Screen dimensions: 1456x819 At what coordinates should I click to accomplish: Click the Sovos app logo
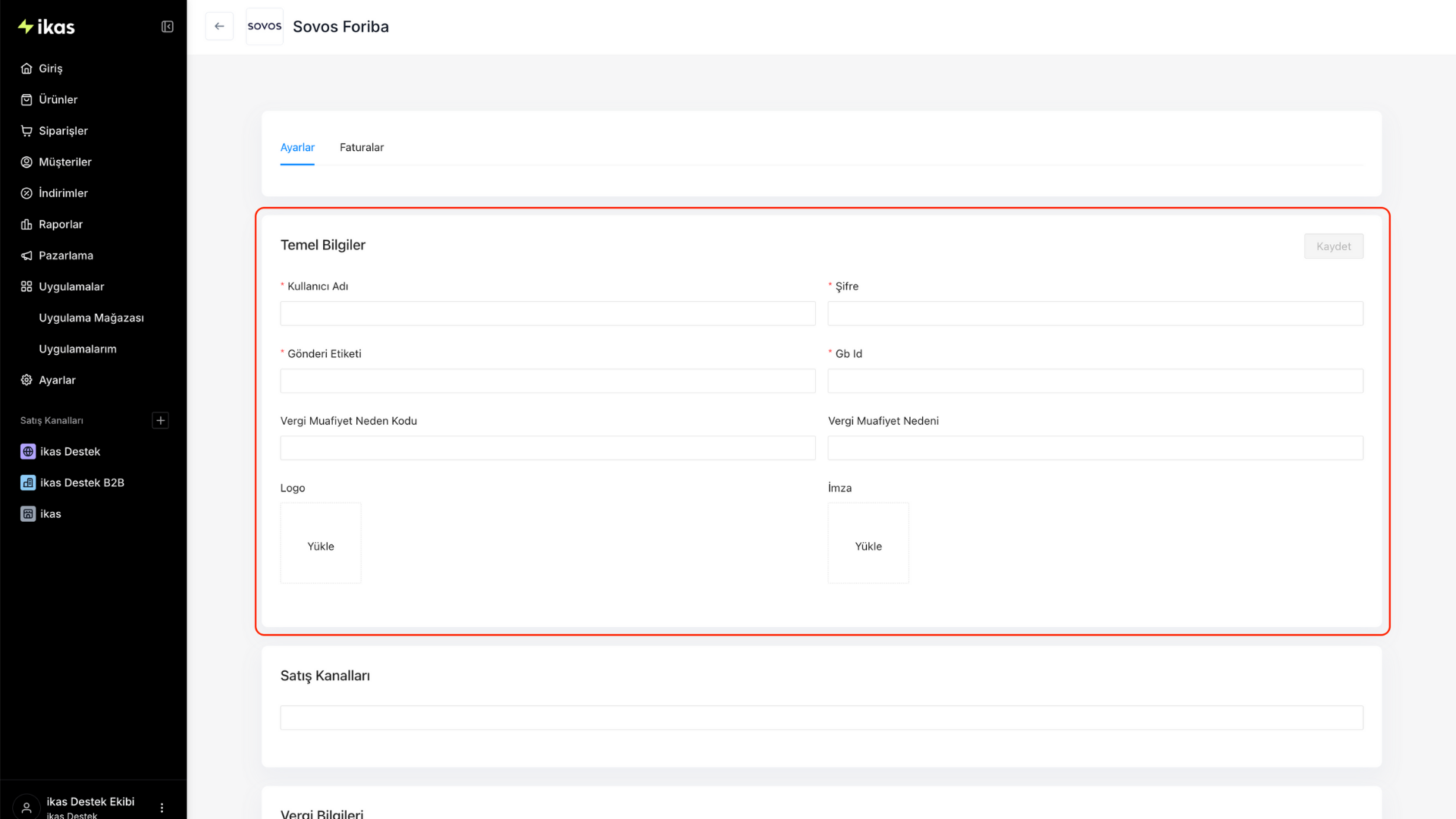coord(265,27)
